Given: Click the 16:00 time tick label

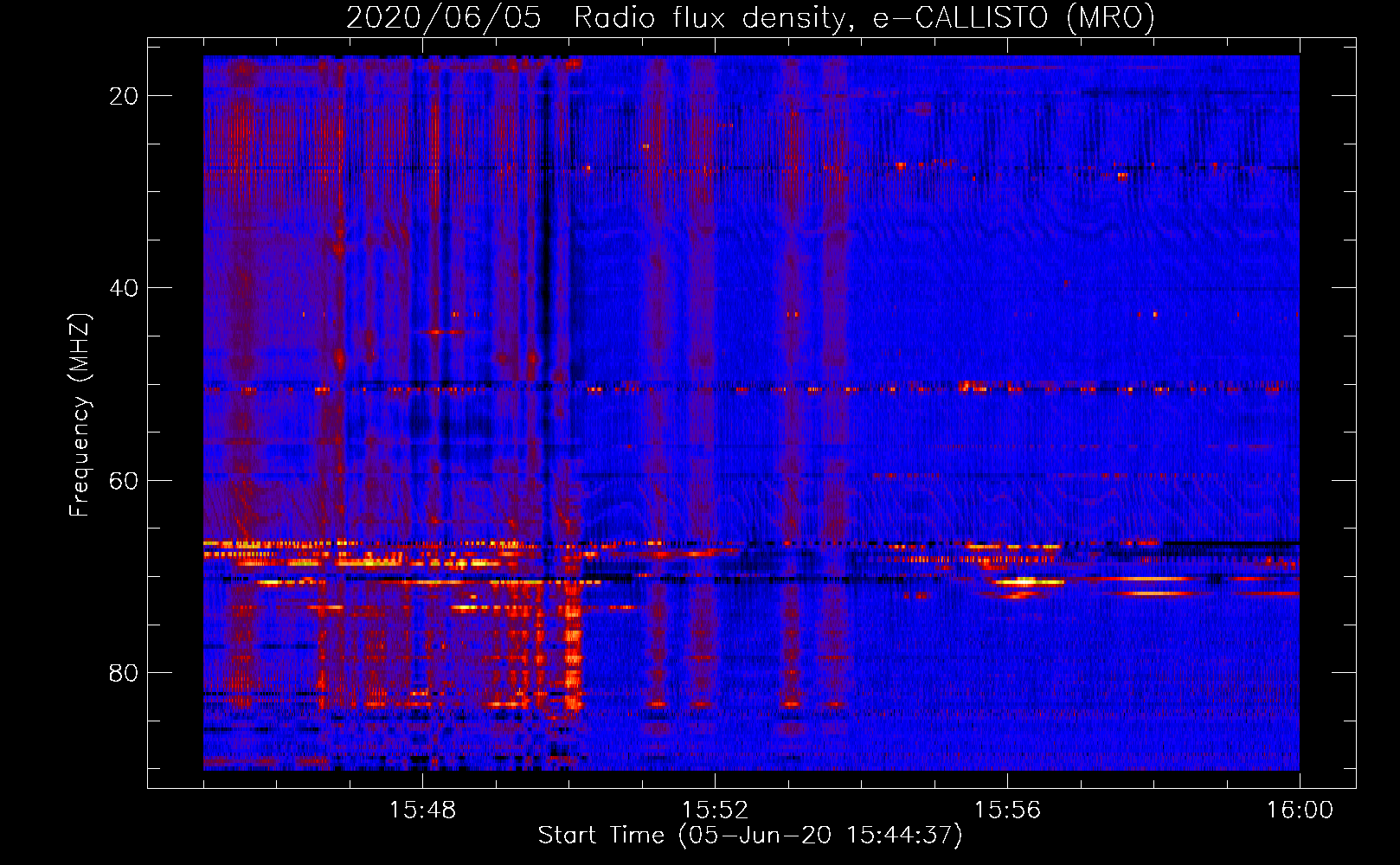Looking at the screenshot, I should (1300, 811).
